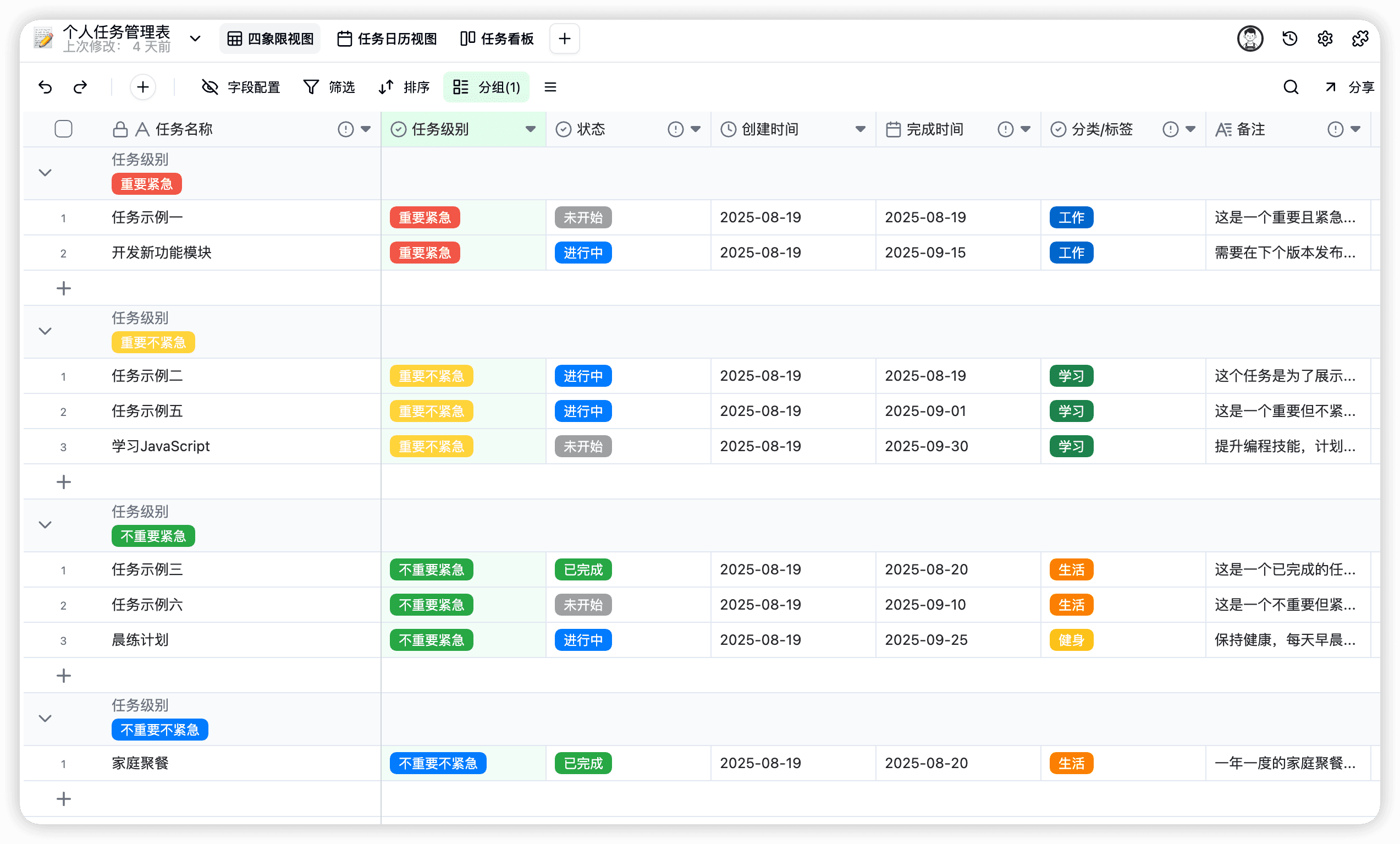Click the undo arrow icon
The image size is (1400, 844).
click(x=46, y=87)
